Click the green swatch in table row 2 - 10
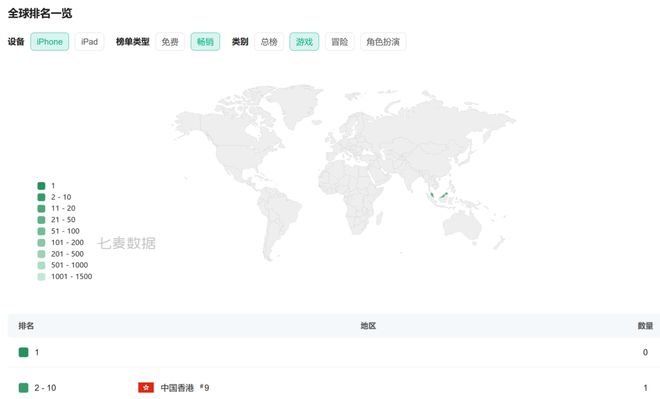This screenshot has height=399, width=660. tap(24, 388)
